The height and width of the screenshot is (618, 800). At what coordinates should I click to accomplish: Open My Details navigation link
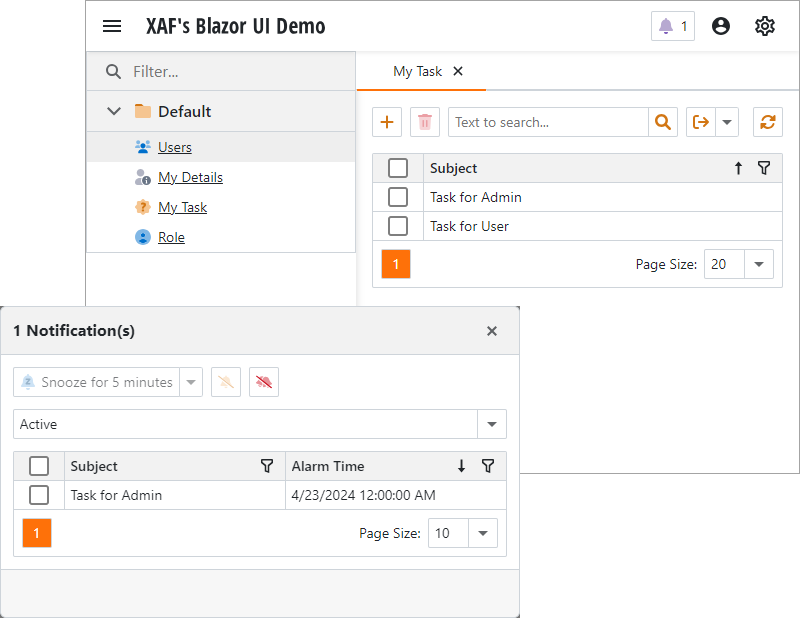(190, 177)
